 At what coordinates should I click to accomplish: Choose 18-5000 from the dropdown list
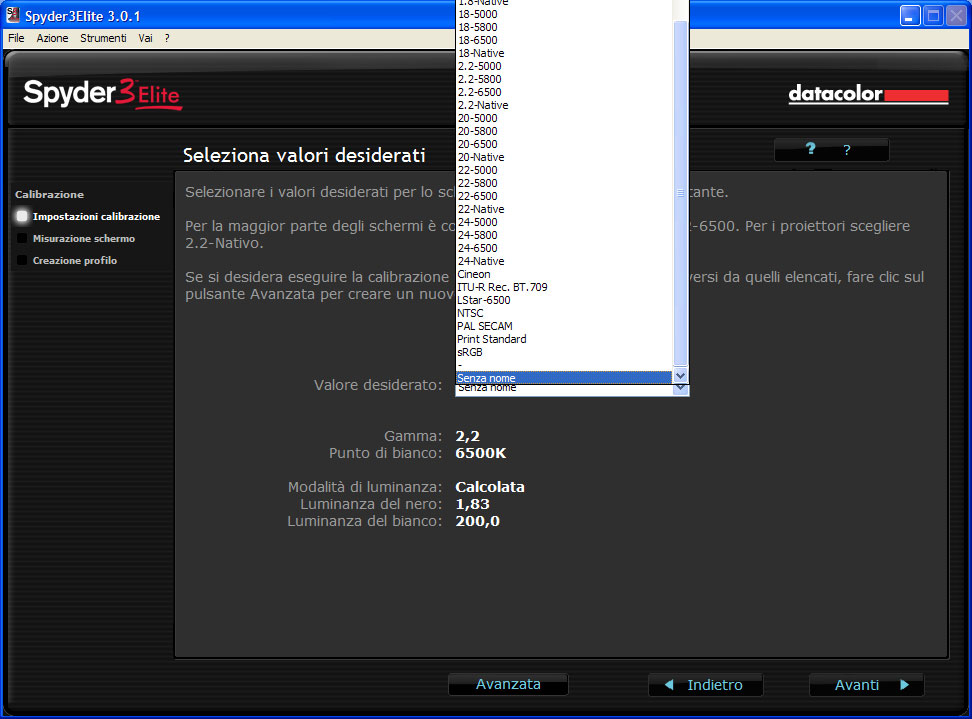pyautogui.click(x=564, y=14)
